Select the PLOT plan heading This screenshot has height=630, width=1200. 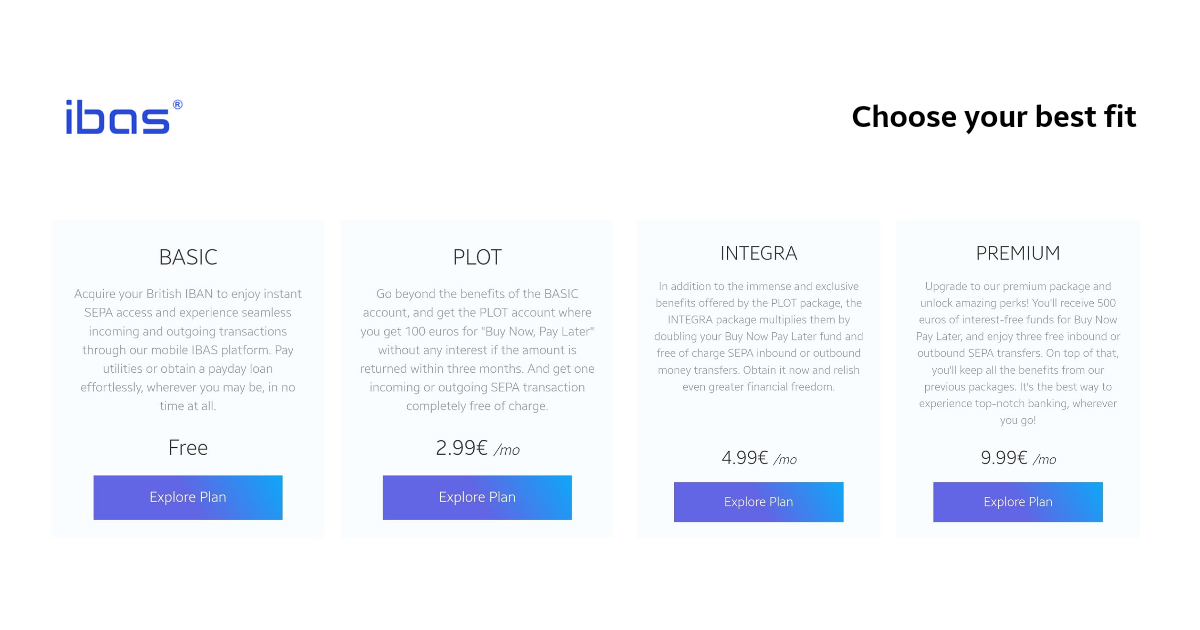coord(477,257)
